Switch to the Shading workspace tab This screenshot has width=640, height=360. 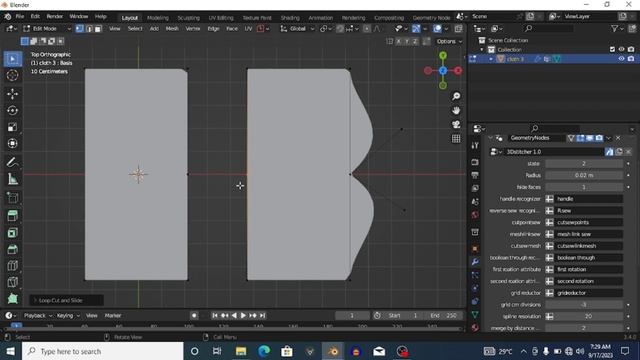290,18
